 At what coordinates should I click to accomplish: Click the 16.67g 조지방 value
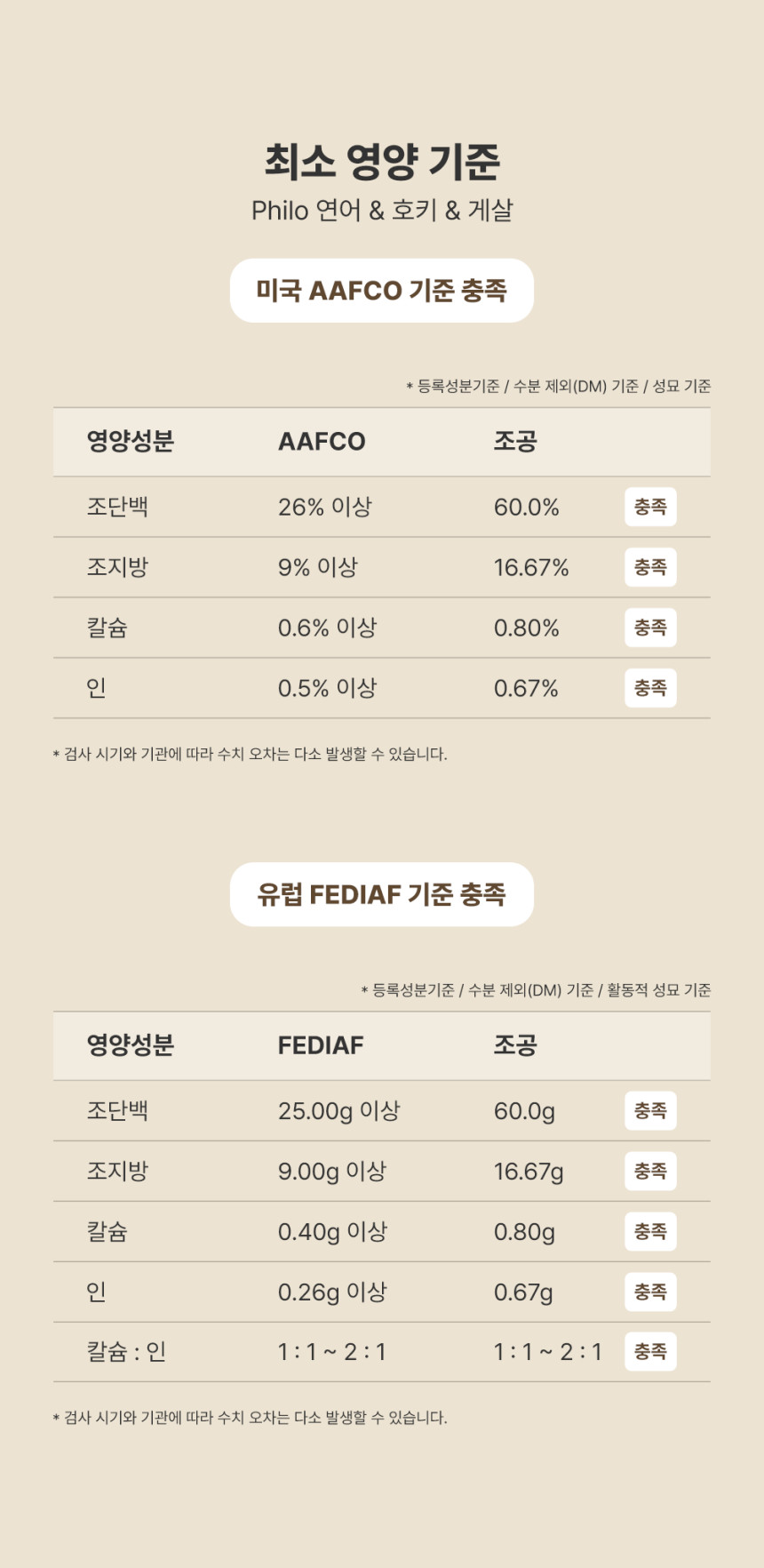(529, 1172)
